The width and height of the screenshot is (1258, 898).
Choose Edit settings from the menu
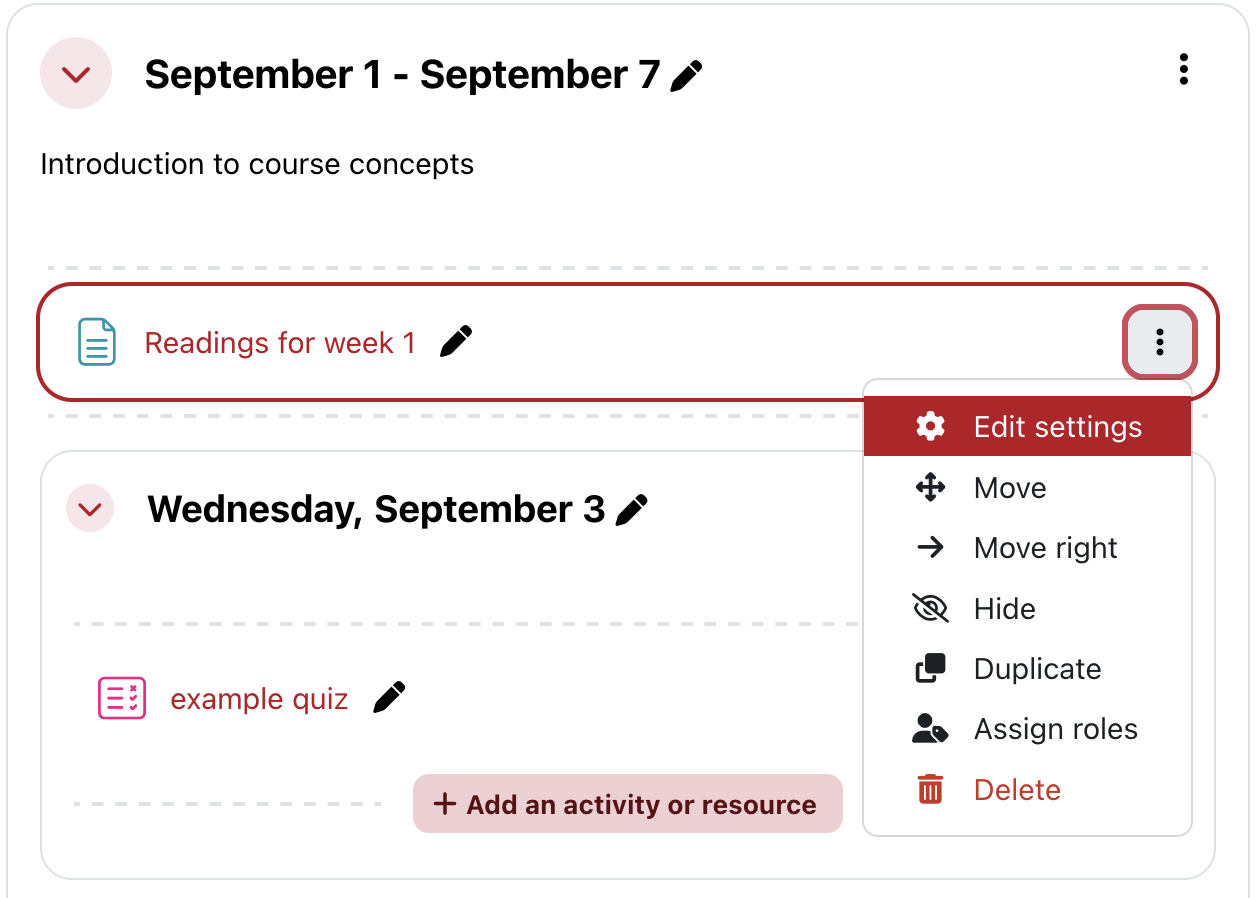(x=1057, y=427)
